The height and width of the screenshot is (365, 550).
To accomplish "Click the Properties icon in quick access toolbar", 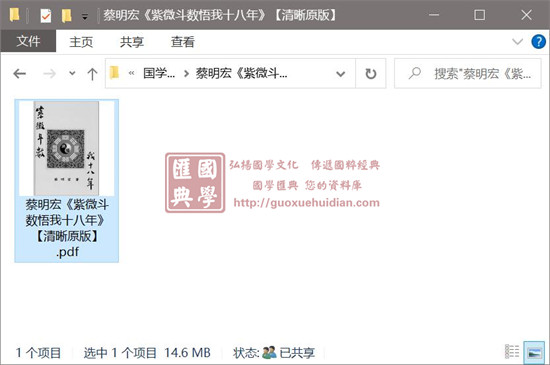I will click(46, 15).
